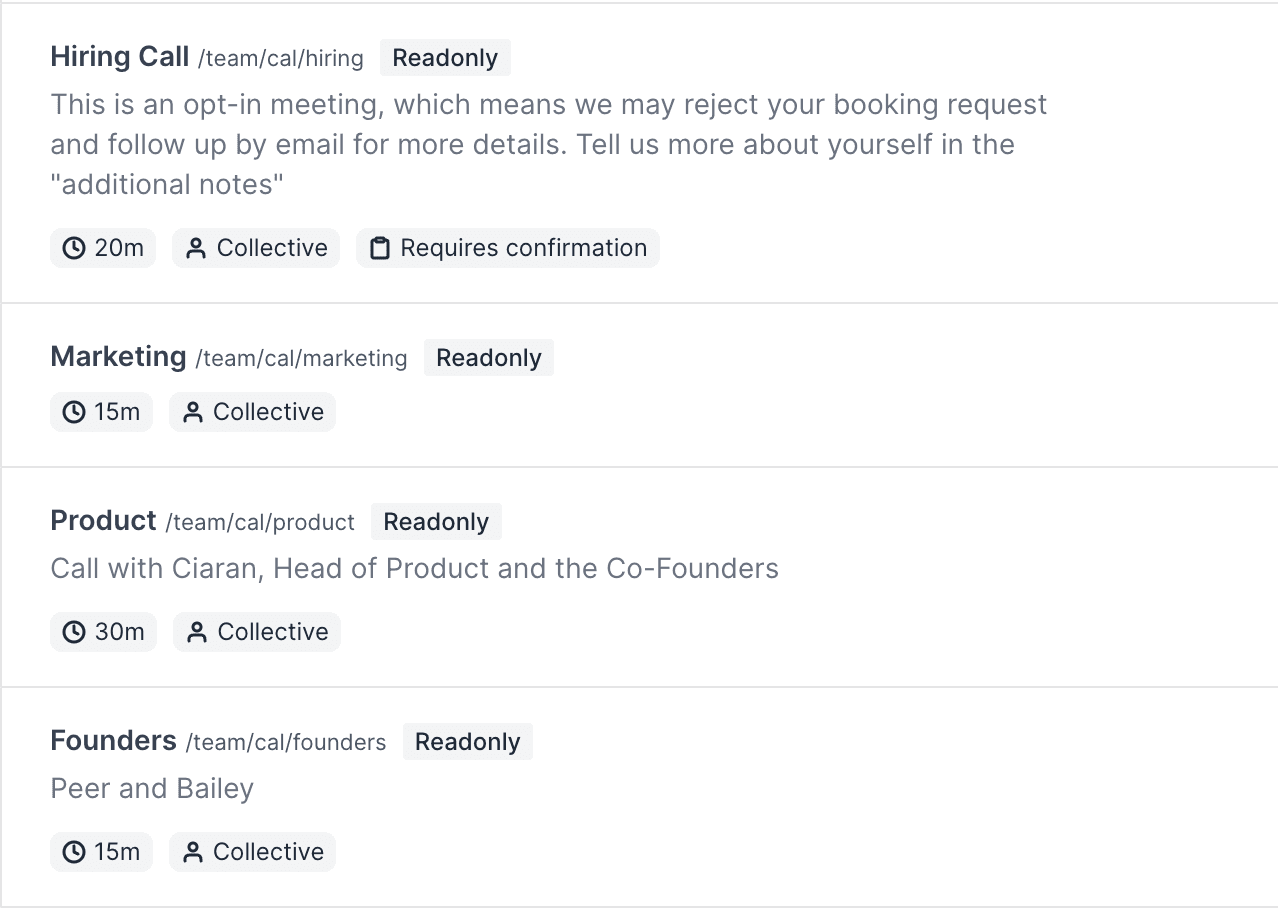Screen dimensions: 1278x908
Task: Click the /team/cal/founders URL slug
Action: [x=286, y=742]
